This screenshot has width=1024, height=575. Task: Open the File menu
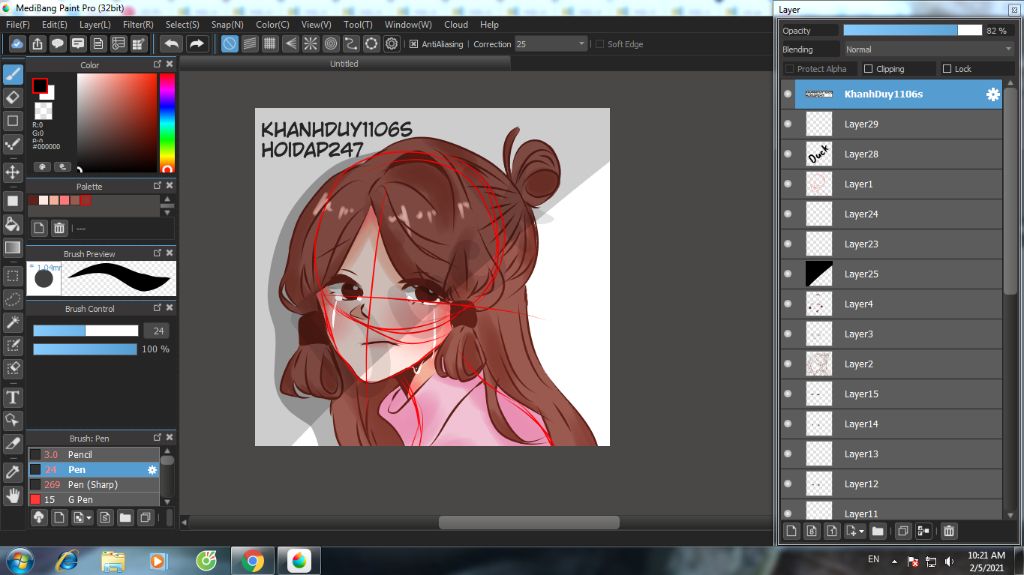point(18,25)
